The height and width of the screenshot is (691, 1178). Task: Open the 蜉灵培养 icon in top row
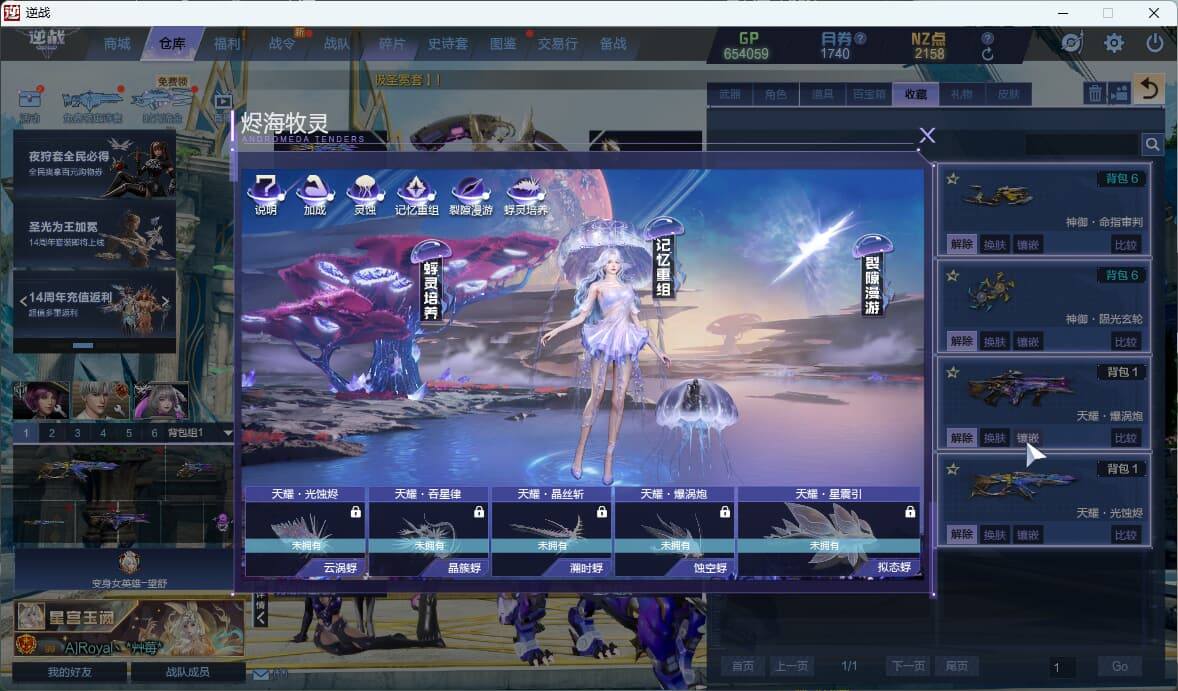[526, 195]
